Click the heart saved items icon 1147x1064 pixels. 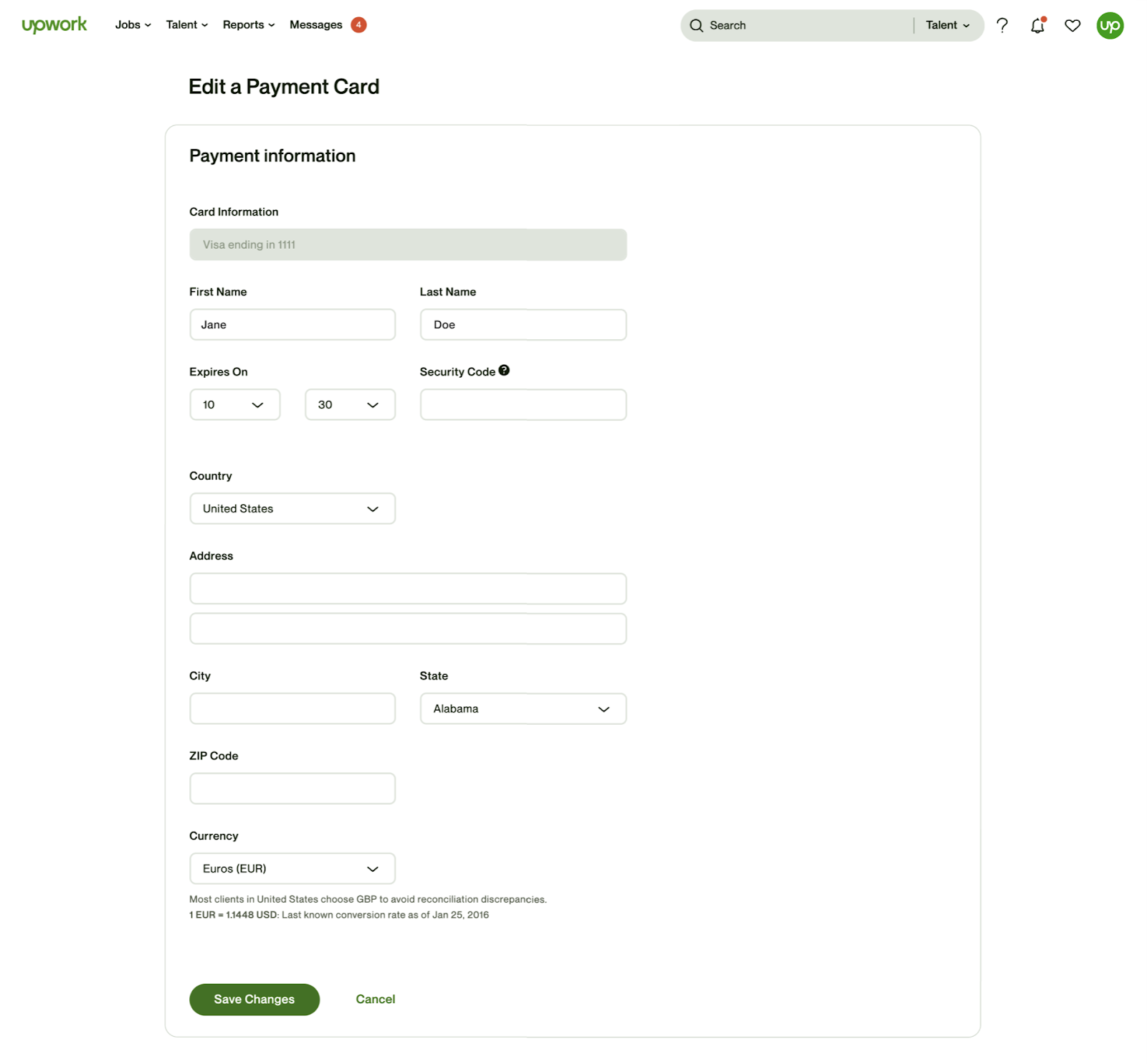(1072, 26)
